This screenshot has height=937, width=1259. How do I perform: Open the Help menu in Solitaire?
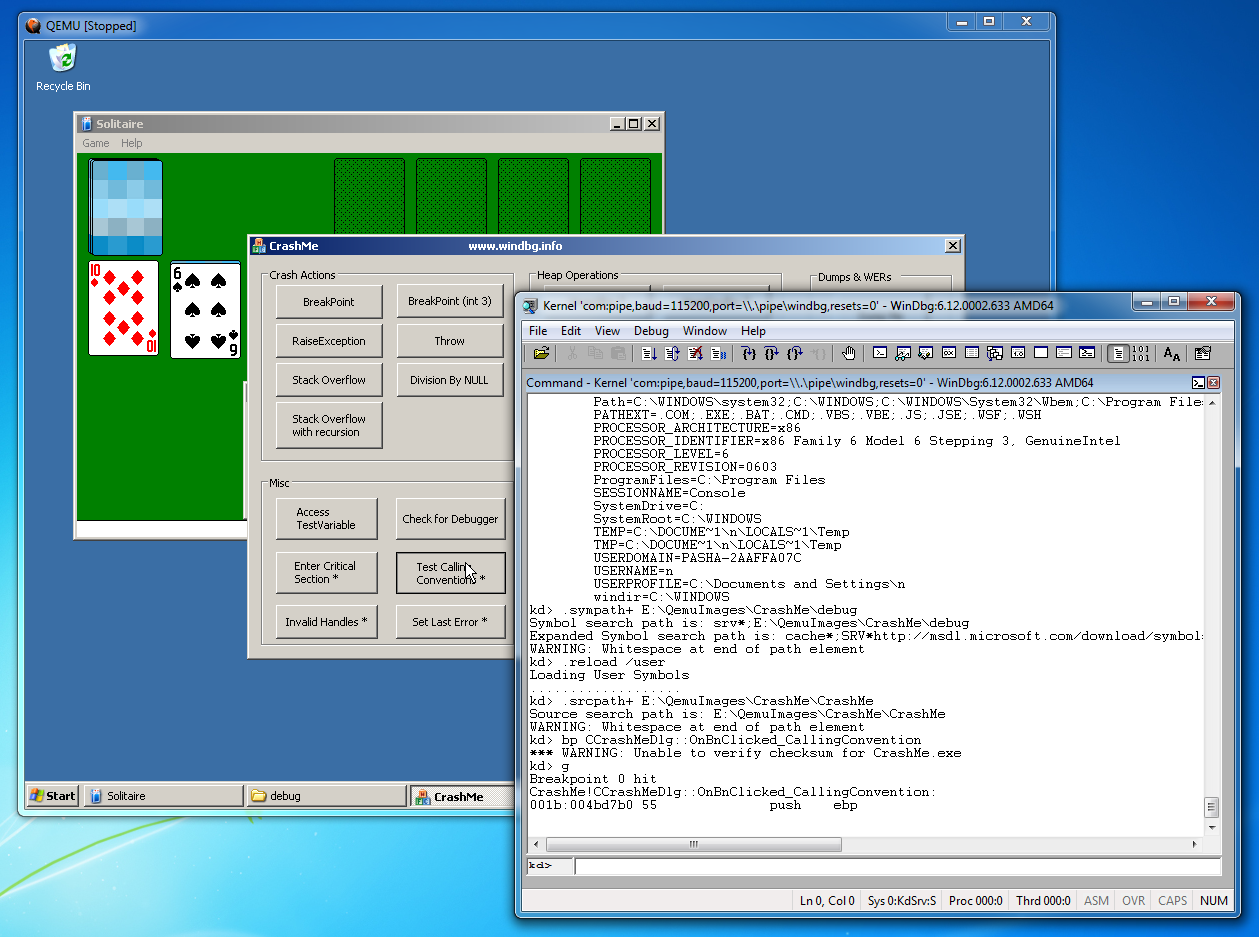[132, 143]
